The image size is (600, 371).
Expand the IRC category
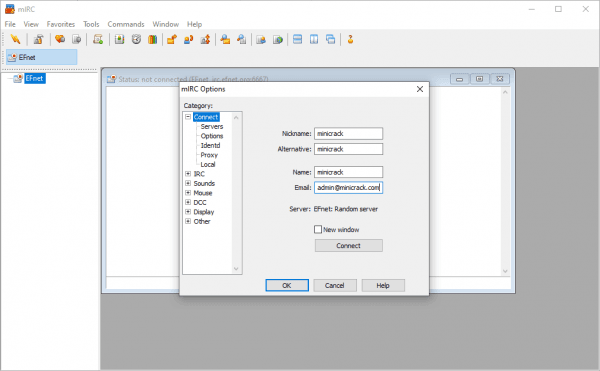tap(188, 174)
